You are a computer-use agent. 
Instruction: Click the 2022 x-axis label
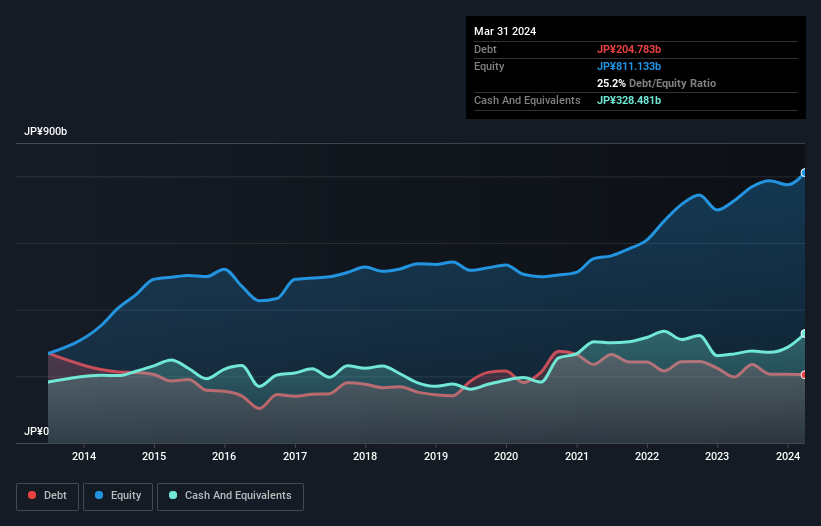point(647,456)
